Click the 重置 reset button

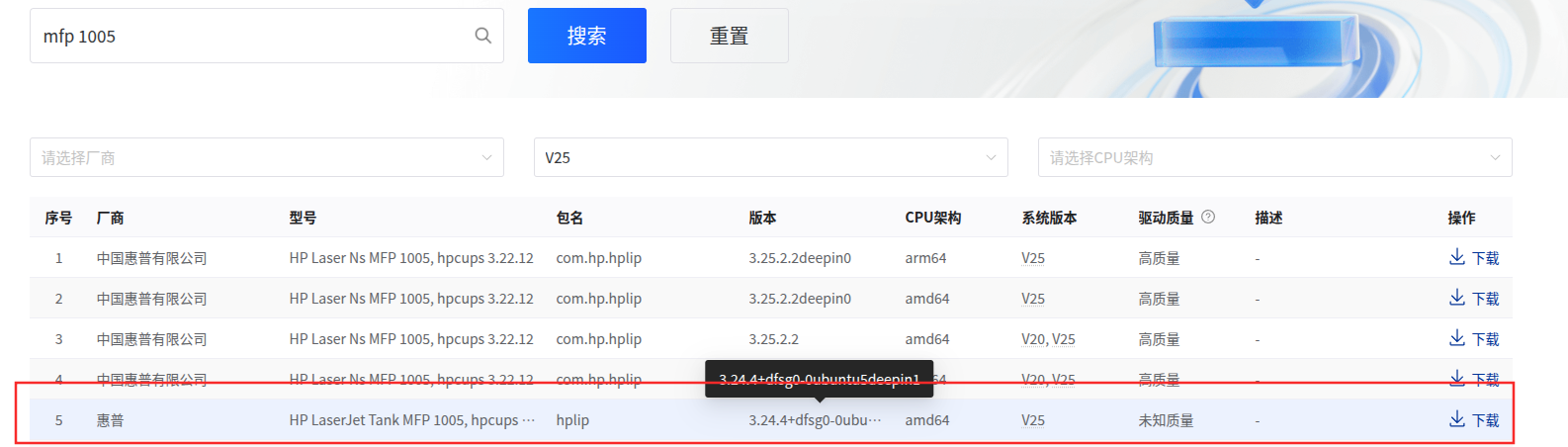730,36
